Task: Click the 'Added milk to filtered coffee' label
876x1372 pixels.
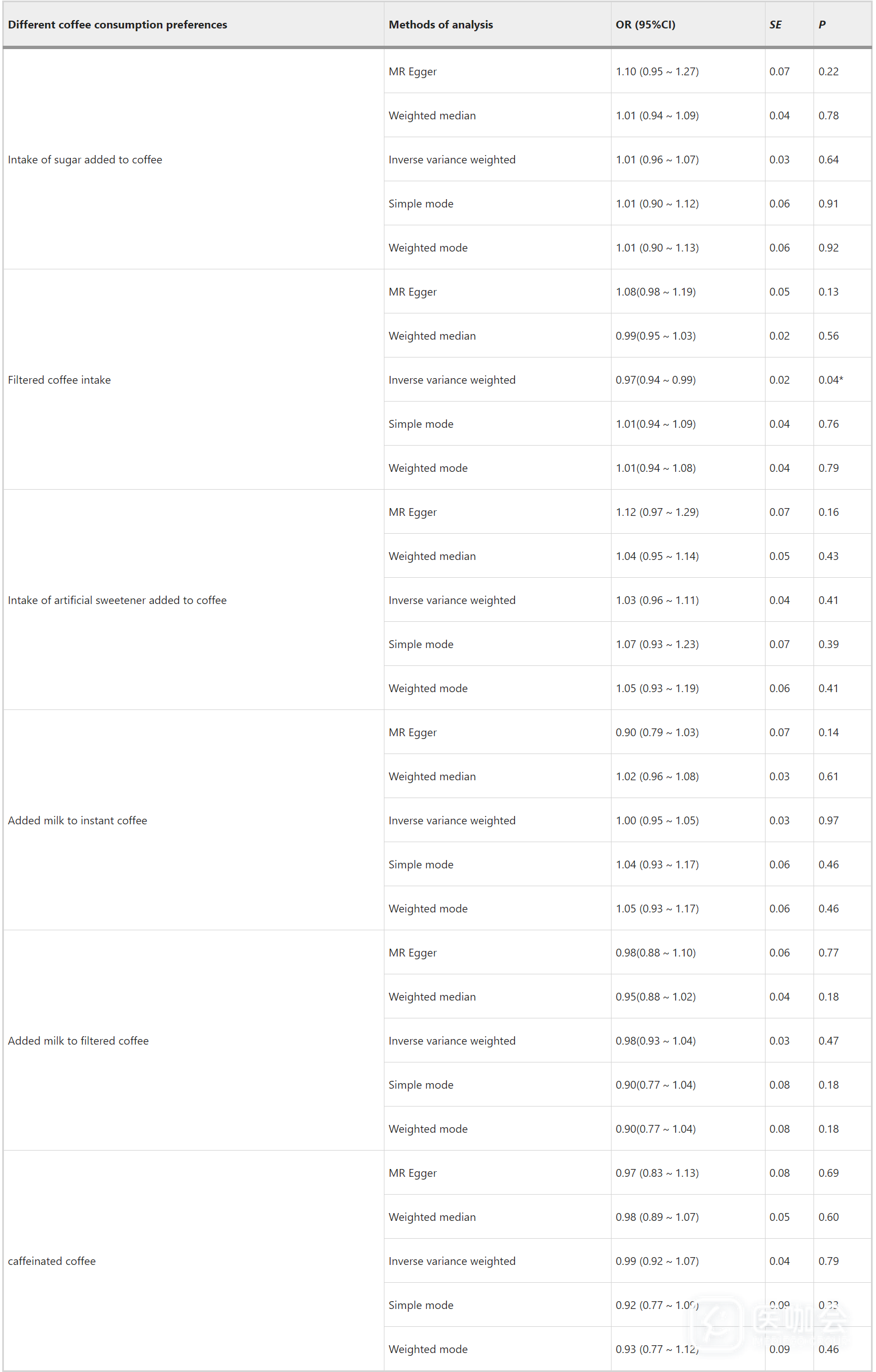Action: point(78,1040)
